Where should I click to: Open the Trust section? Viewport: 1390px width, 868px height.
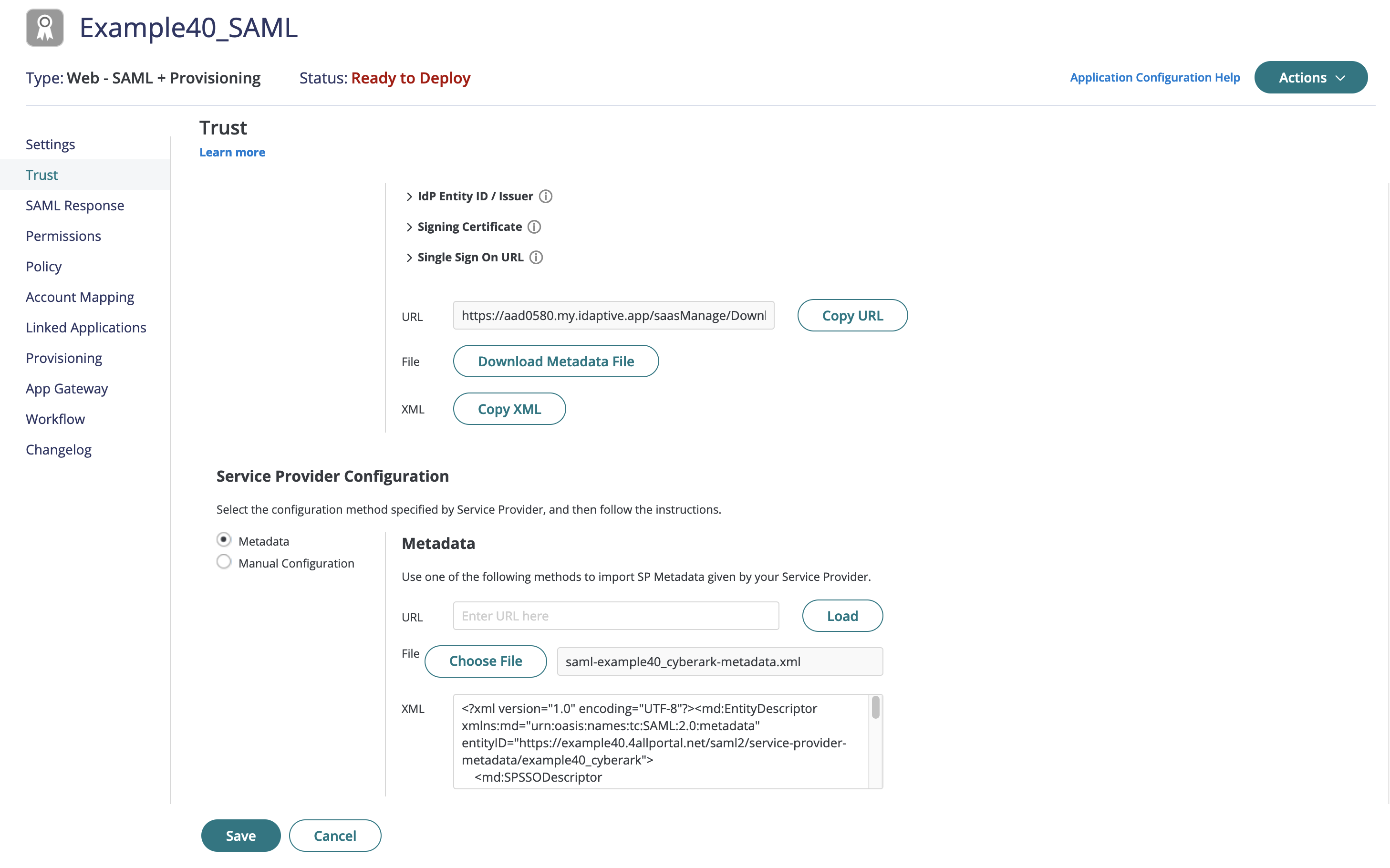pyautogui.click(x=41, y=175)
